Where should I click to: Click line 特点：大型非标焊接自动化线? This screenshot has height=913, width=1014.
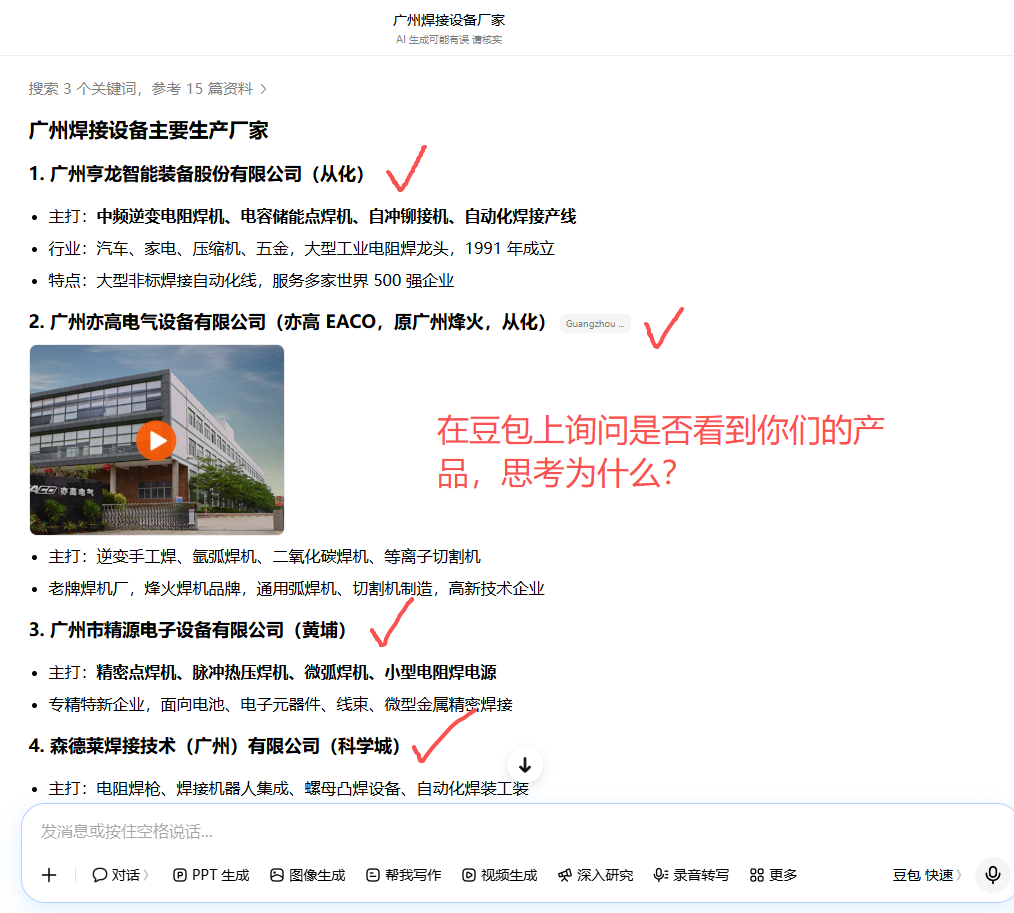click(251, 281)
